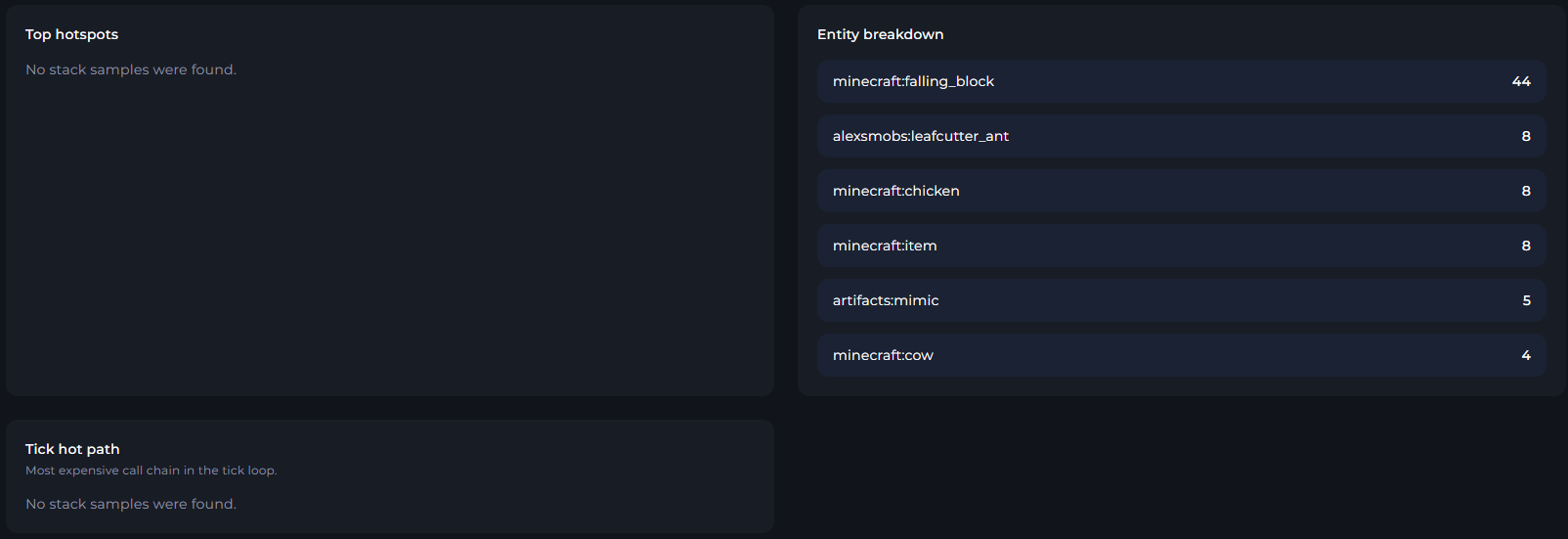
Task: Click the no-samples message under Tick hot path
Action: (x=131, y=504)
